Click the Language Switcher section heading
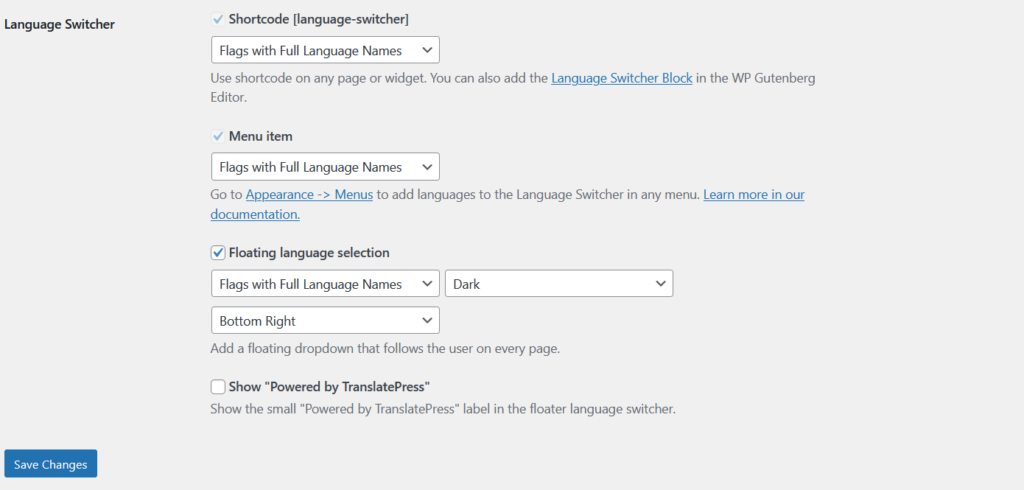The image size is (1024, 490). [x=59, y=25]
